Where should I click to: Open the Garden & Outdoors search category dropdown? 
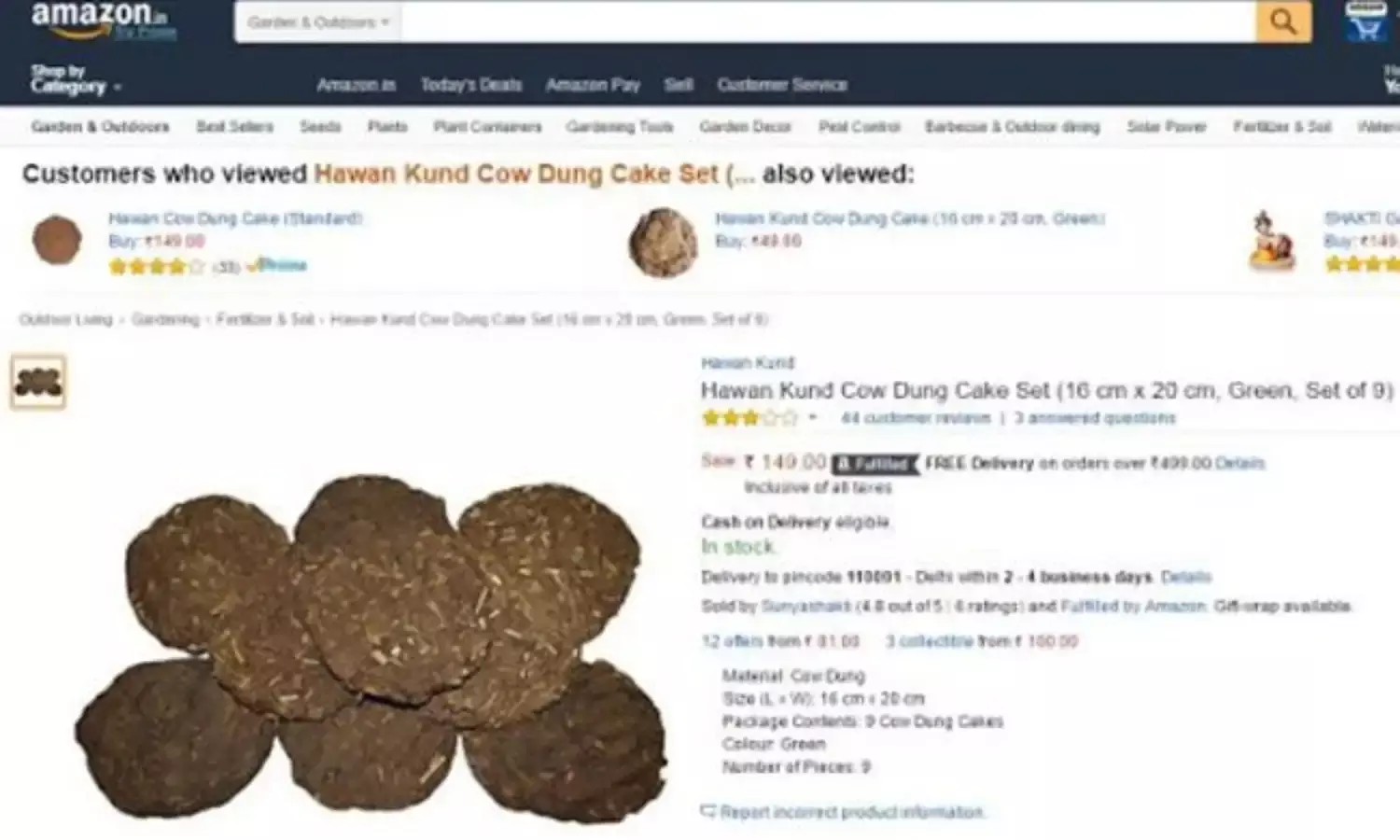click(x=318, y=21)
